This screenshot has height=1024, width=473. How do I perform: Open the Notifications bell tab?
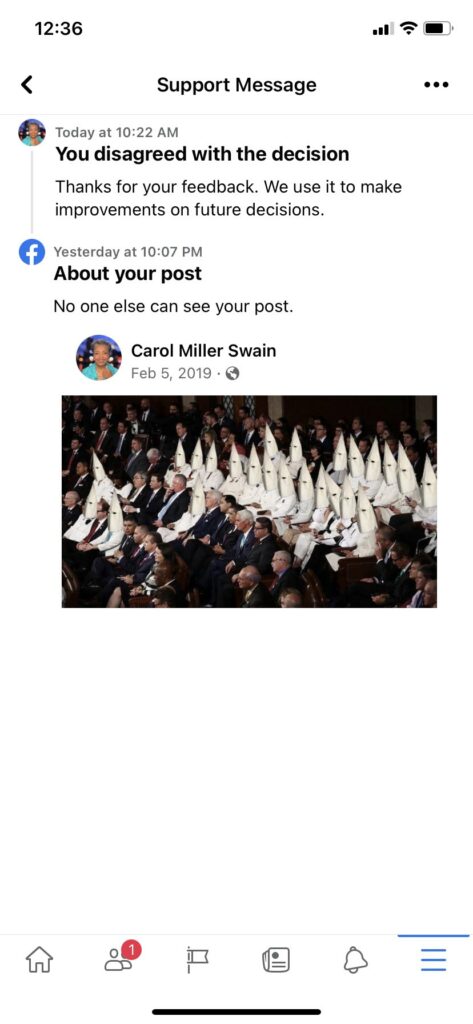pyautogui.click(x=355, y=959)
